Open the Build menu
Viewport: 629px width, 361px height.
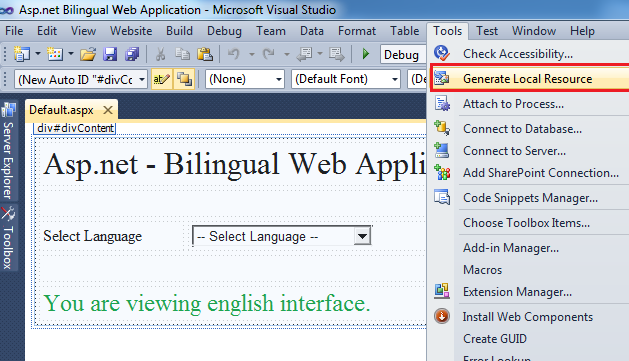point(179,31)
